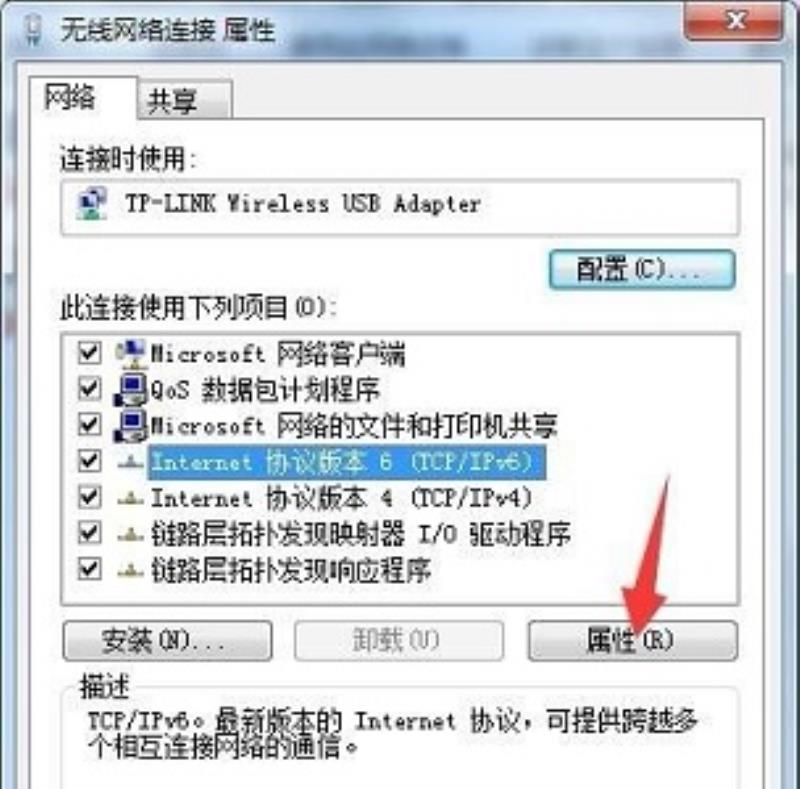Viewport: 800px width, 789px height.
Task: Click the TCP/IPv6 protocol icon
Action: pos(130,462)
